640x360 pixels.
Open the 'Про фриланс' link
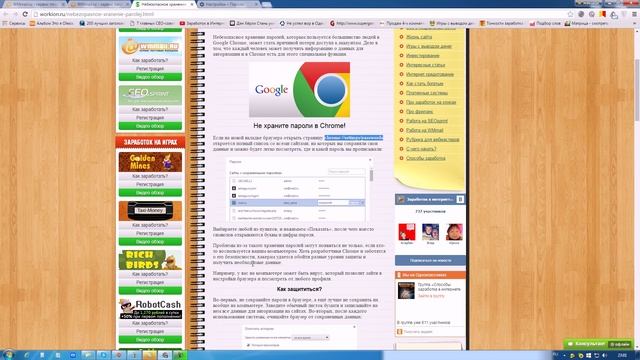[x=419, y=112]
